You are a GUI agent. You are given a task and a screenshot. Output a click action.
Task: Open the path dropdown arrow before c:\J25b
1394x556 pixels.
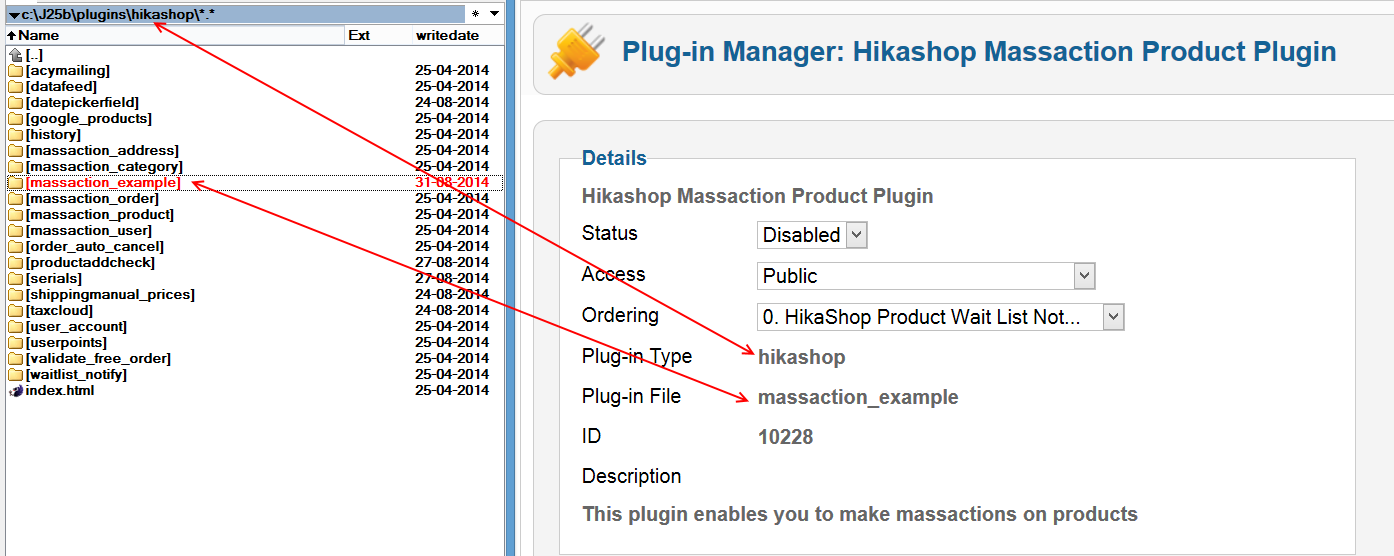point(14,15)
